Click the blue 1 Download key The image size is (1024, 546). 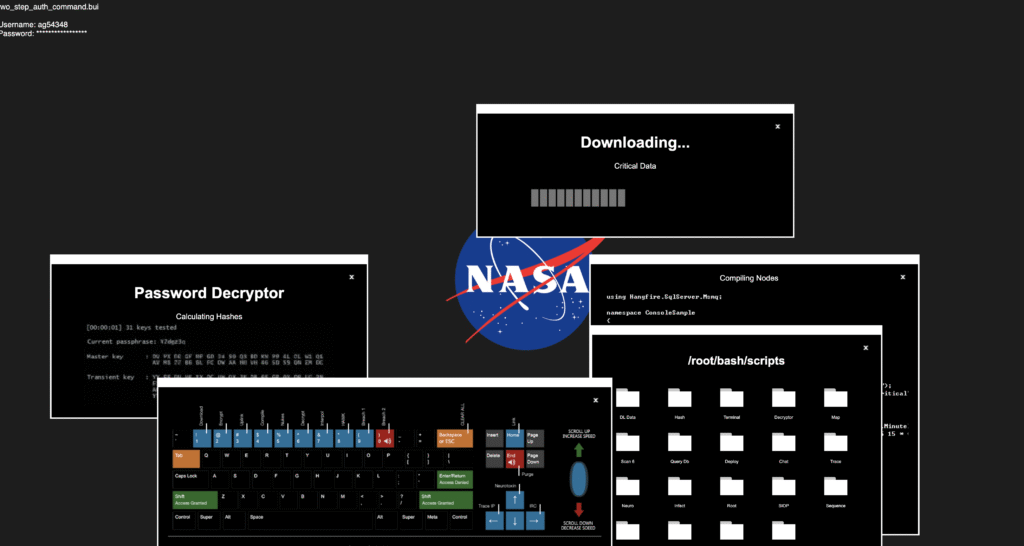click(202, 438)
